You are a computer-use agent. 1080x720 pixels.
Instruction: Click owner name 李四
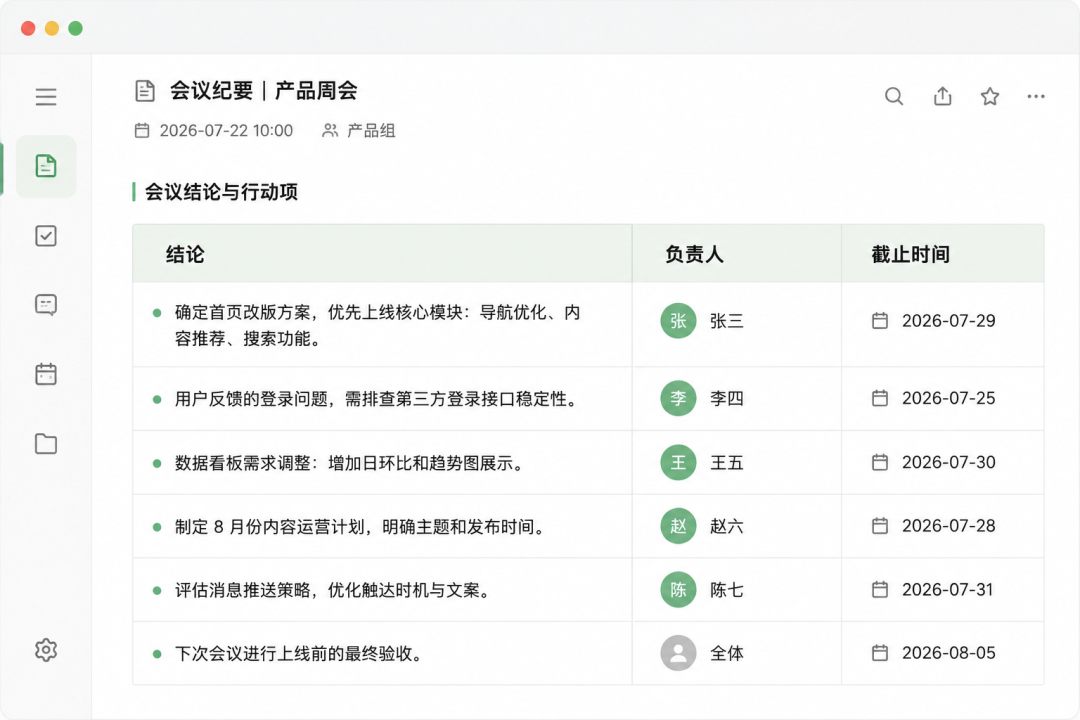tap(727, 399)
